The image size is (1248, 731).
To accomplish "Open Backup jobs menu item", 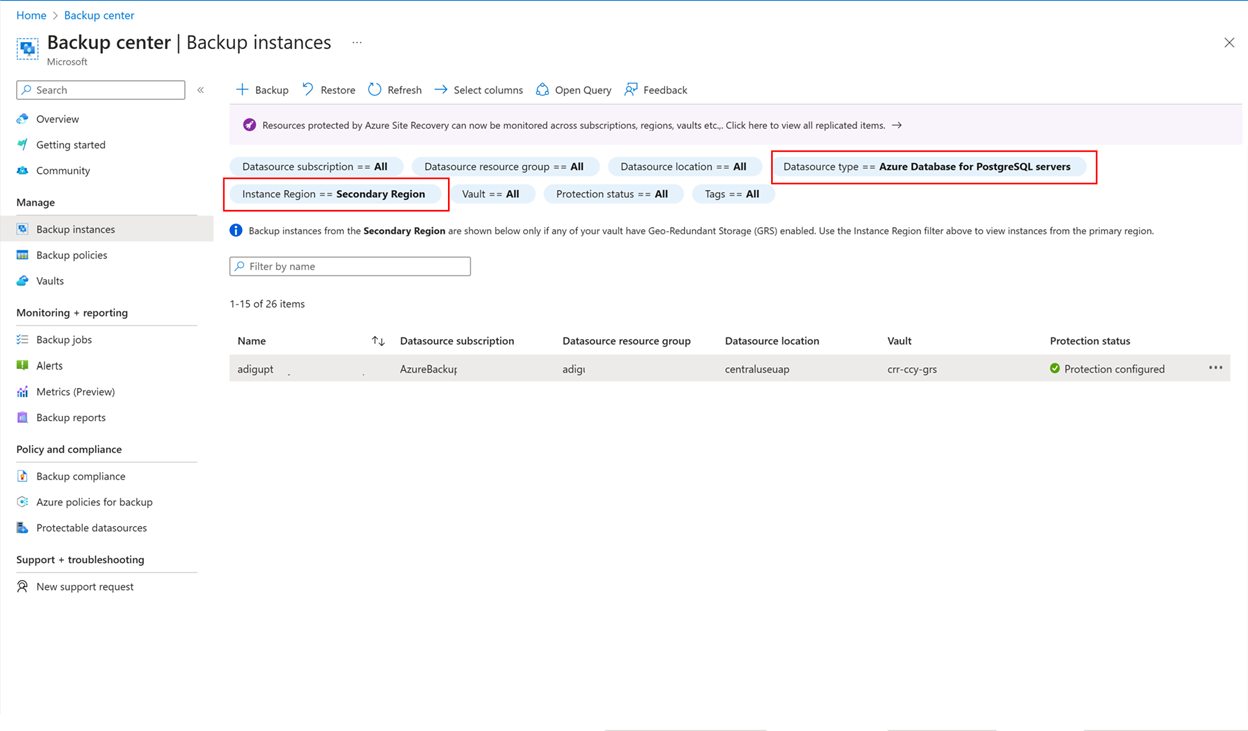I will [x=64, y=340].
